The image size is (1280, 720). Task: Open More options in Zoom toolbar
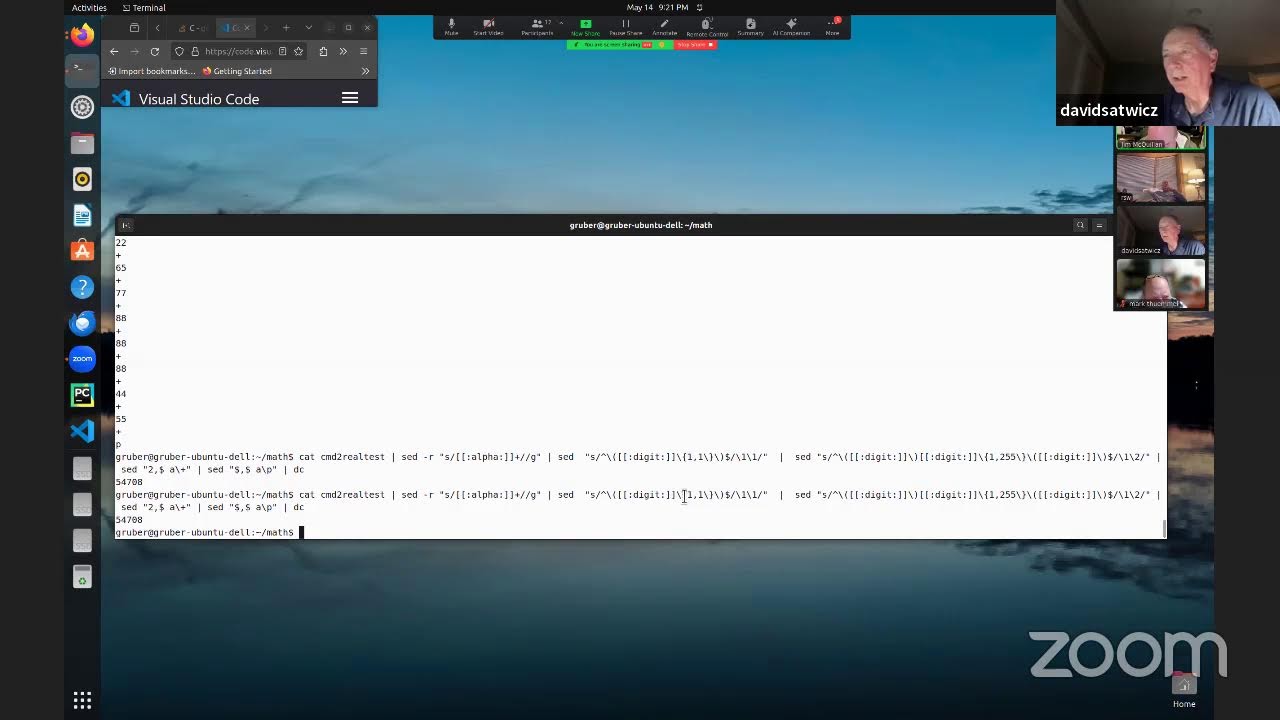(832, 27)
